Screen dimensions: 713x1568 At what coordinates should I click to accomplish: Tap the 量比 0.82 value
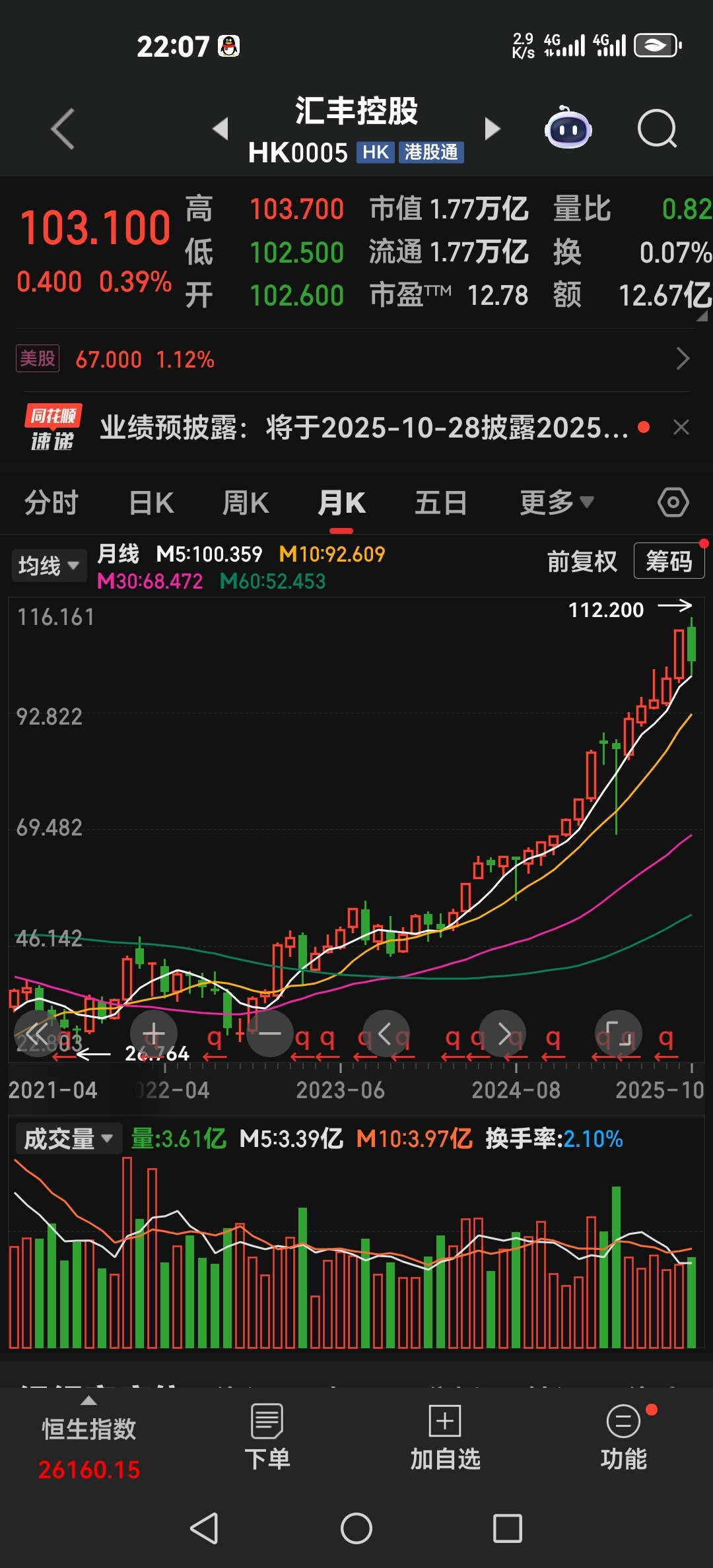pos(632,209)
